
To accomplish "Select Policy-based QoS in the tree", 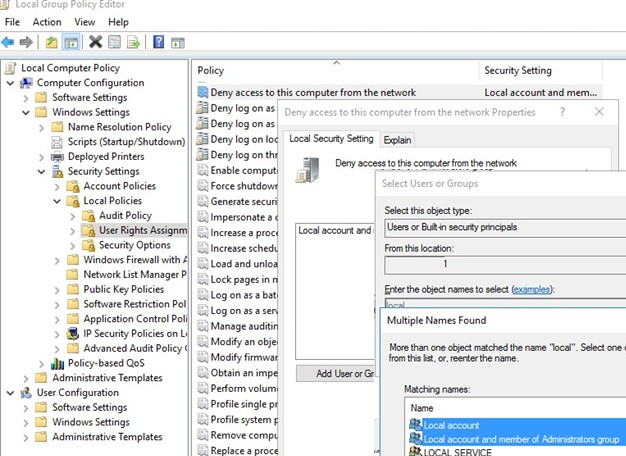I will (109, 363).
